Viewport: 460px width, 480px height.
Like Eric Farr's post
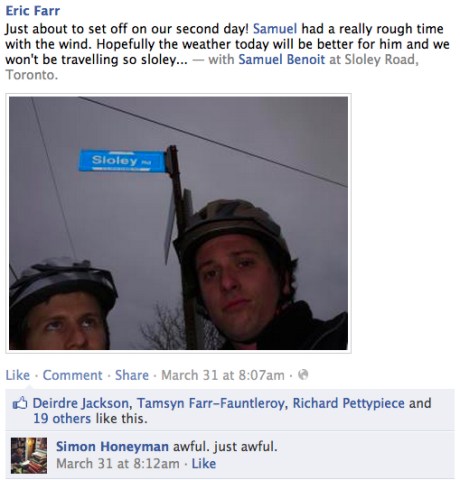pyautogui.click(x=17, y=375)
